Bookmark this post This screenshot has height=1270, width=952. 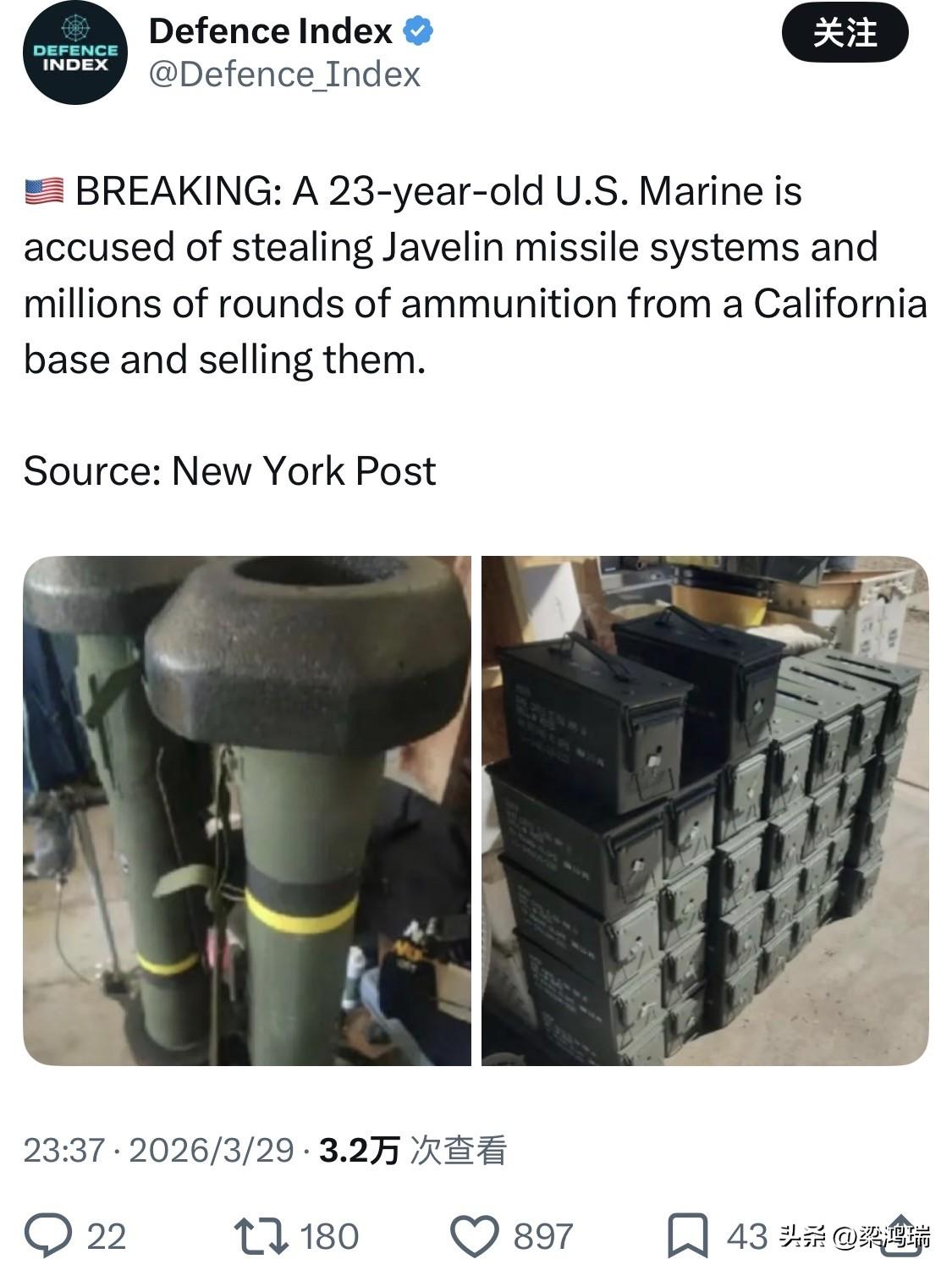click(688, 1236)
